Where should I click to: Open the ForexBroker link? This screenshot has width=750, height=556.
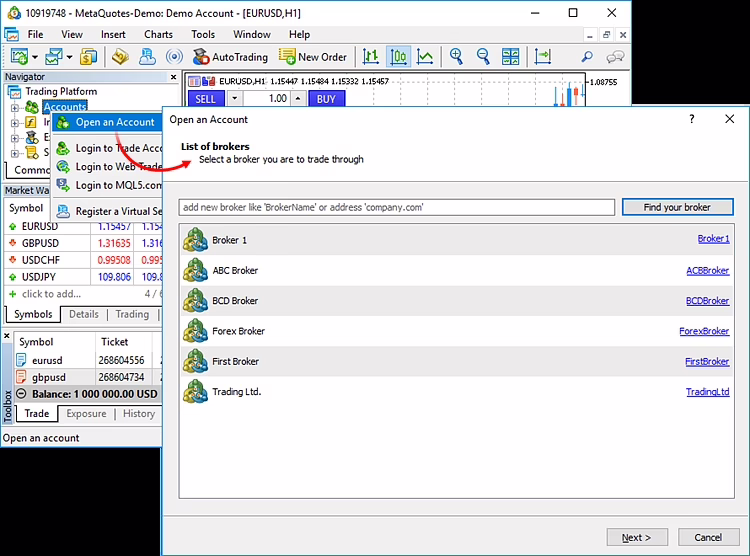704,331
